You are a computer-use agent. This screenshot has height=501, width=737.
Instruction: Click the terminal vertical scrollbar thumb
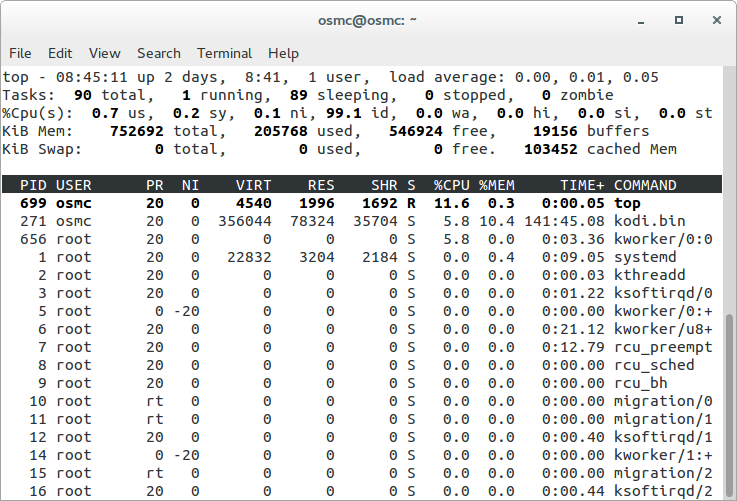point(729,405)
